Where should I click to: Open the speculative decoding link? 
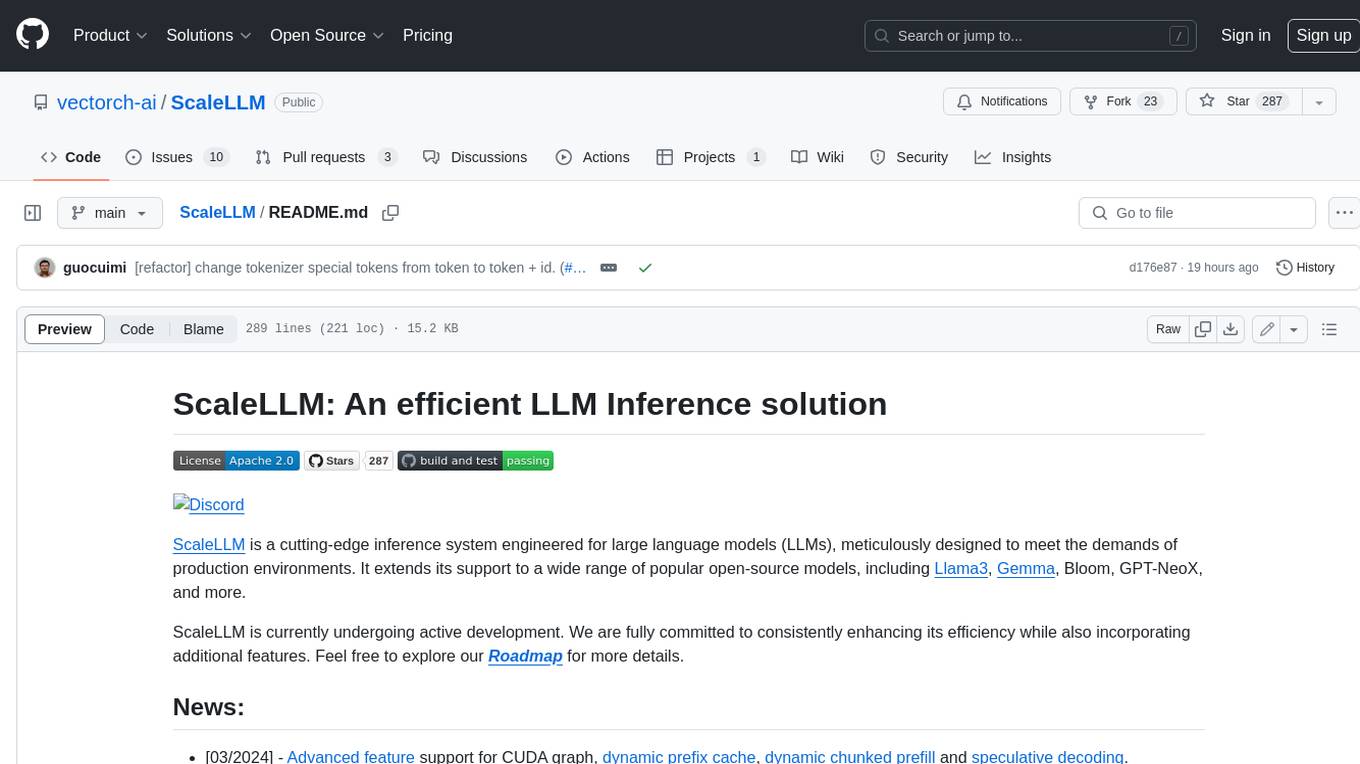(1049, 757)
